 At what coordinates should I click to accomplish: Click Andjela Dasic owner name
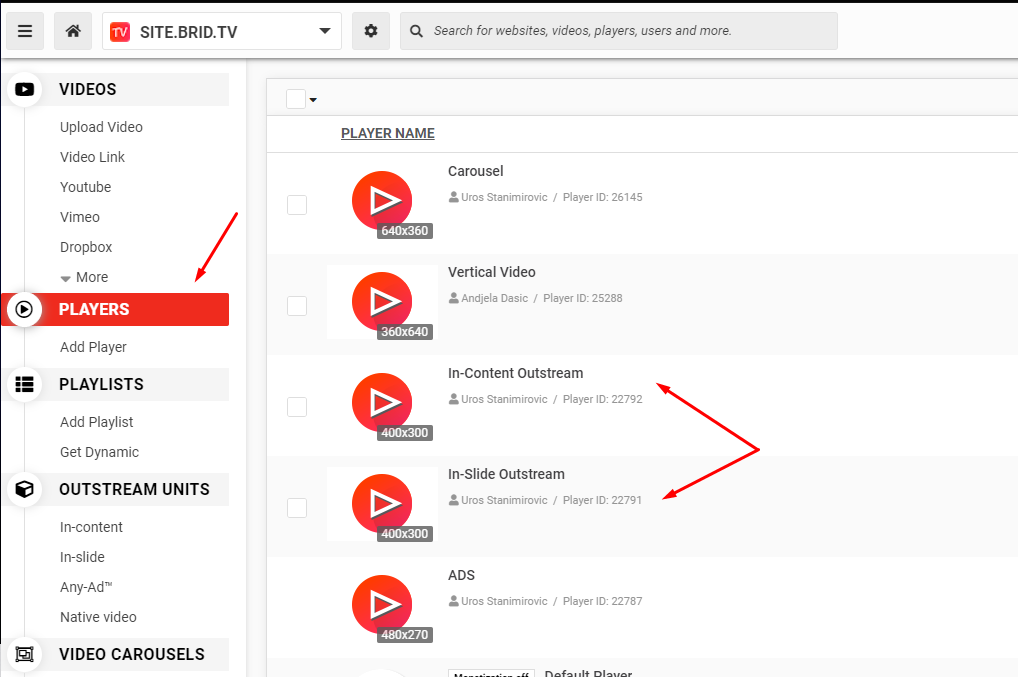point(495,299)
